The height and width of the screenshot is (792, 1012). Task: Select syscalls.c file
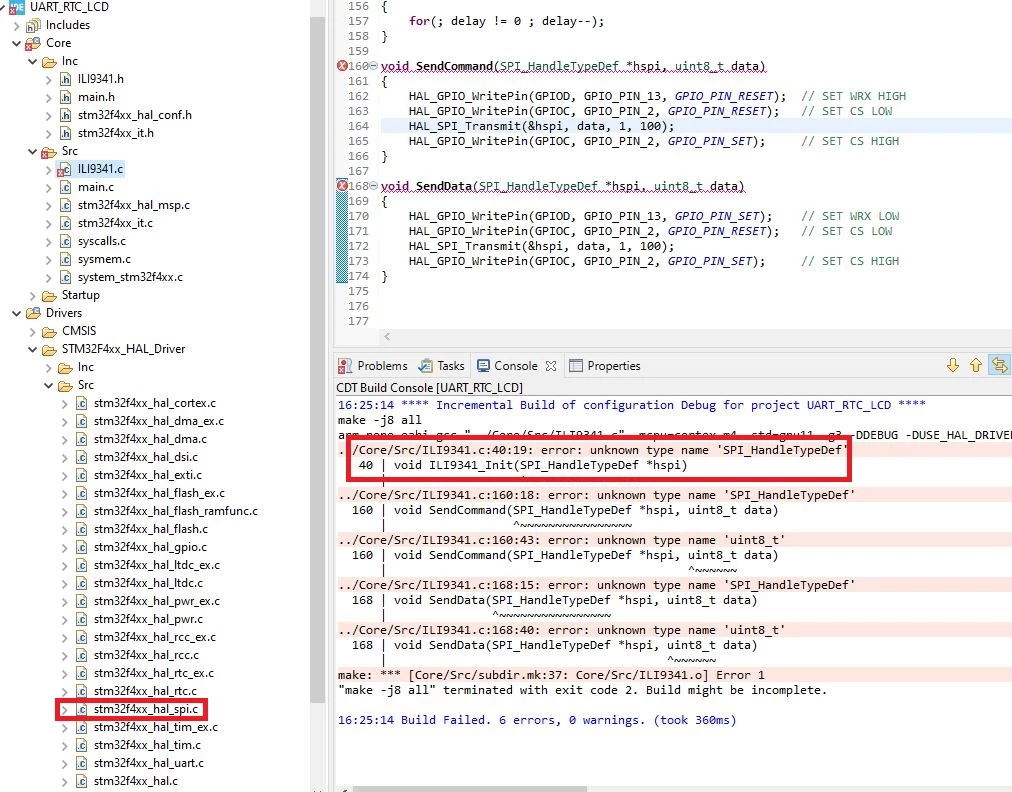click(x=102, y=241)
